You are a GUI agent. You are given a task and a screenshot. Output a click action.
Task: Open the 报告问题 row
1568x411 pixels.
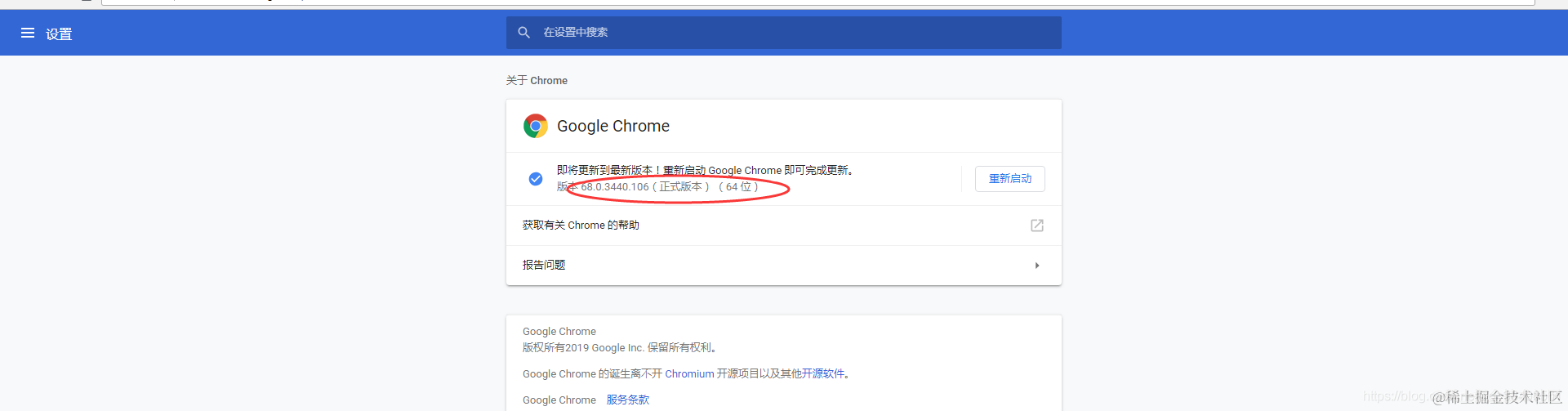pos(784,266)
